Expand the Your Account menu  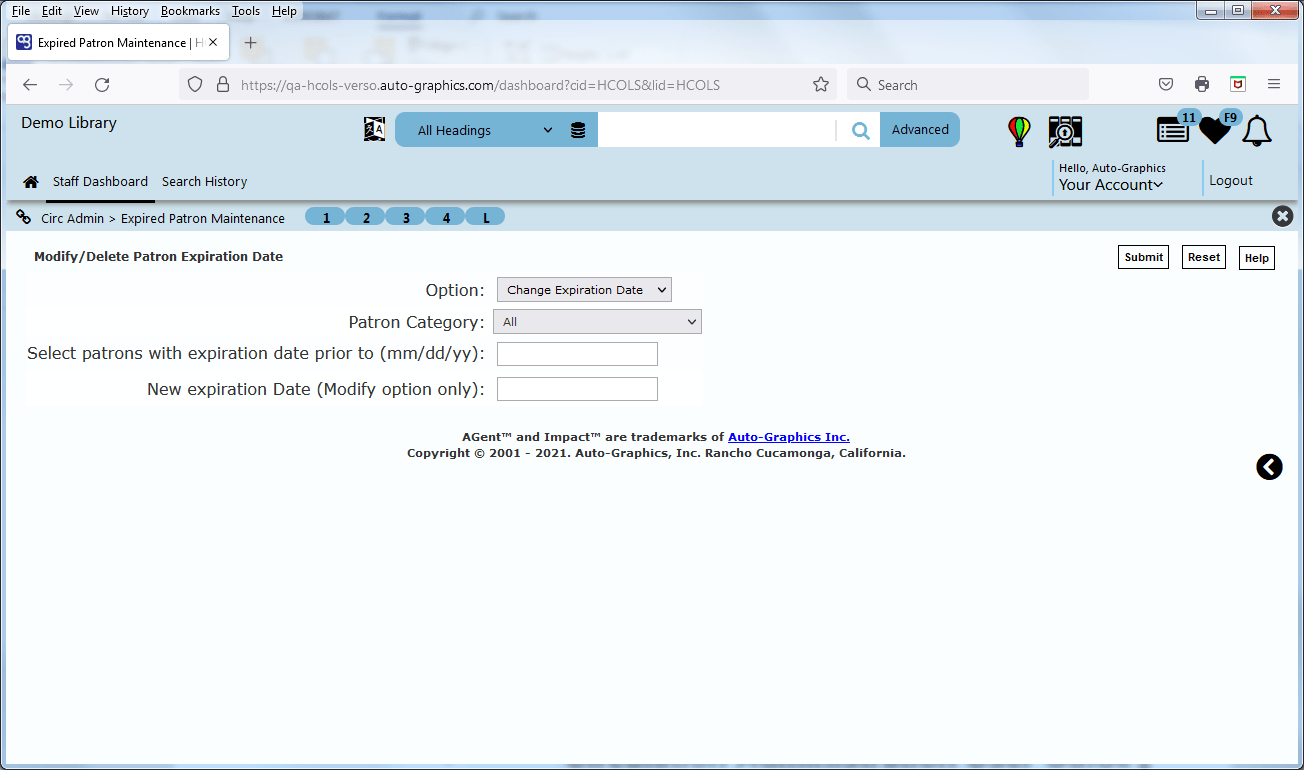[x=1111, y=184]
